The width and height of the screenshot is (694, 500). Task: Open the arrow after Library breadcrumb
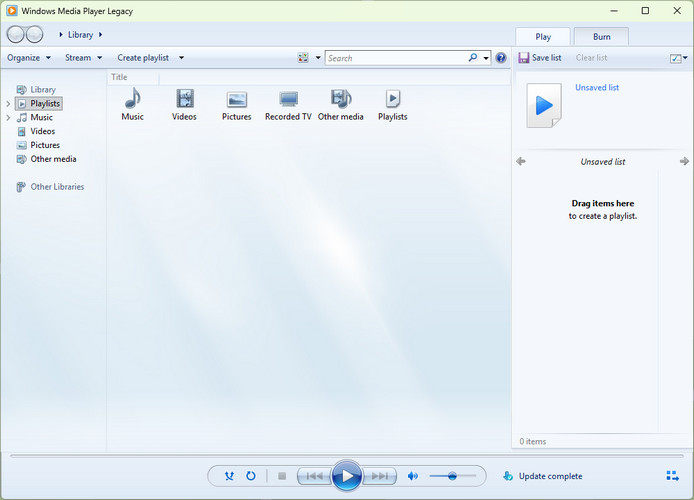coord(100,35)
